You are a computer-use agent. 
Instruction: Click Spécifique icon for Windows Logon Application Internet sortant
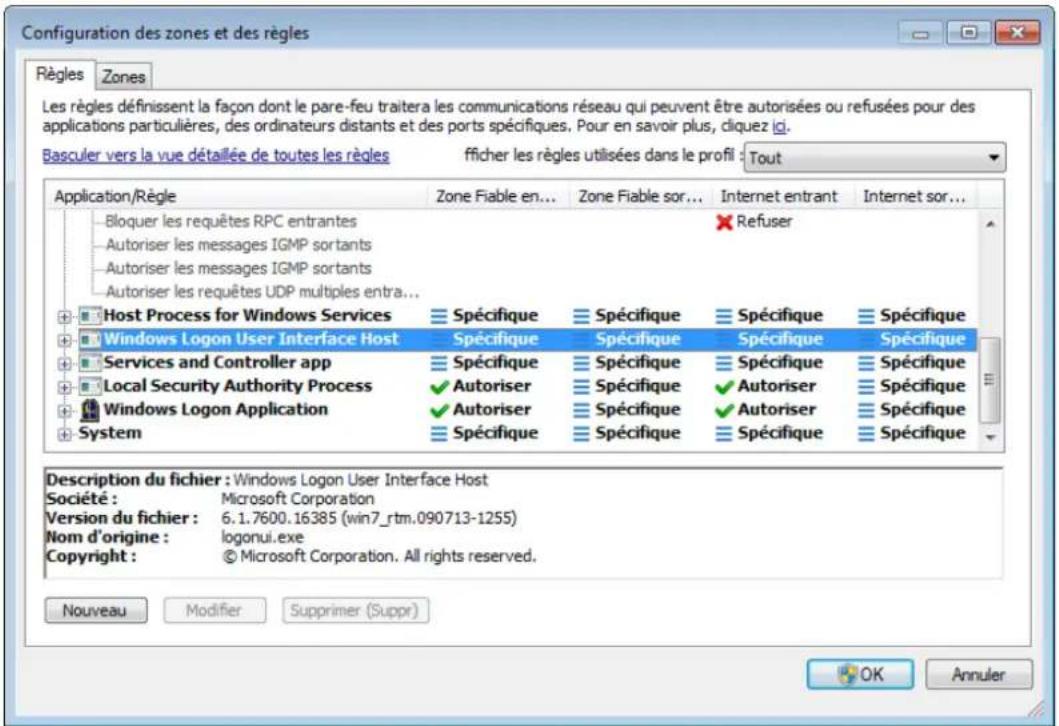click(866, 410)
